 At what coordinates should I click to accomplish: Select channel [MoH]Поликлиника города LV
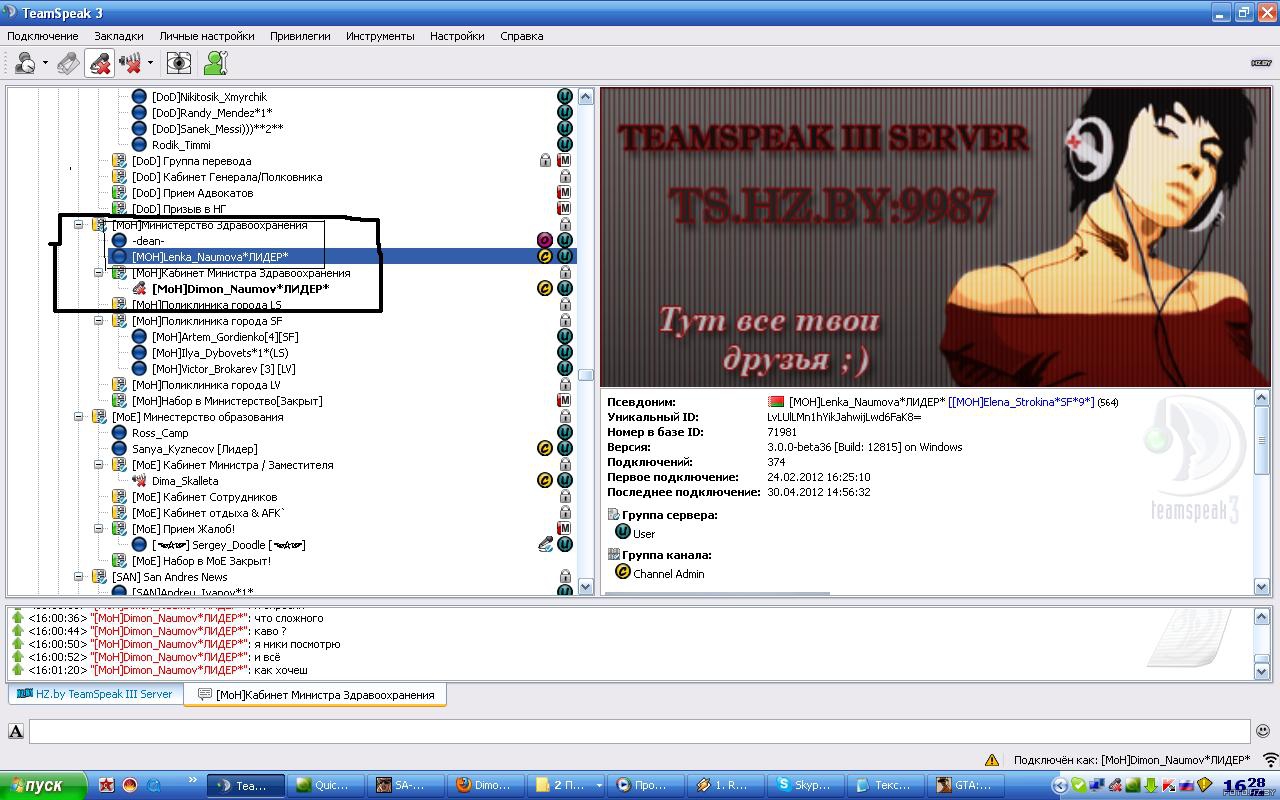pos(206,385)
